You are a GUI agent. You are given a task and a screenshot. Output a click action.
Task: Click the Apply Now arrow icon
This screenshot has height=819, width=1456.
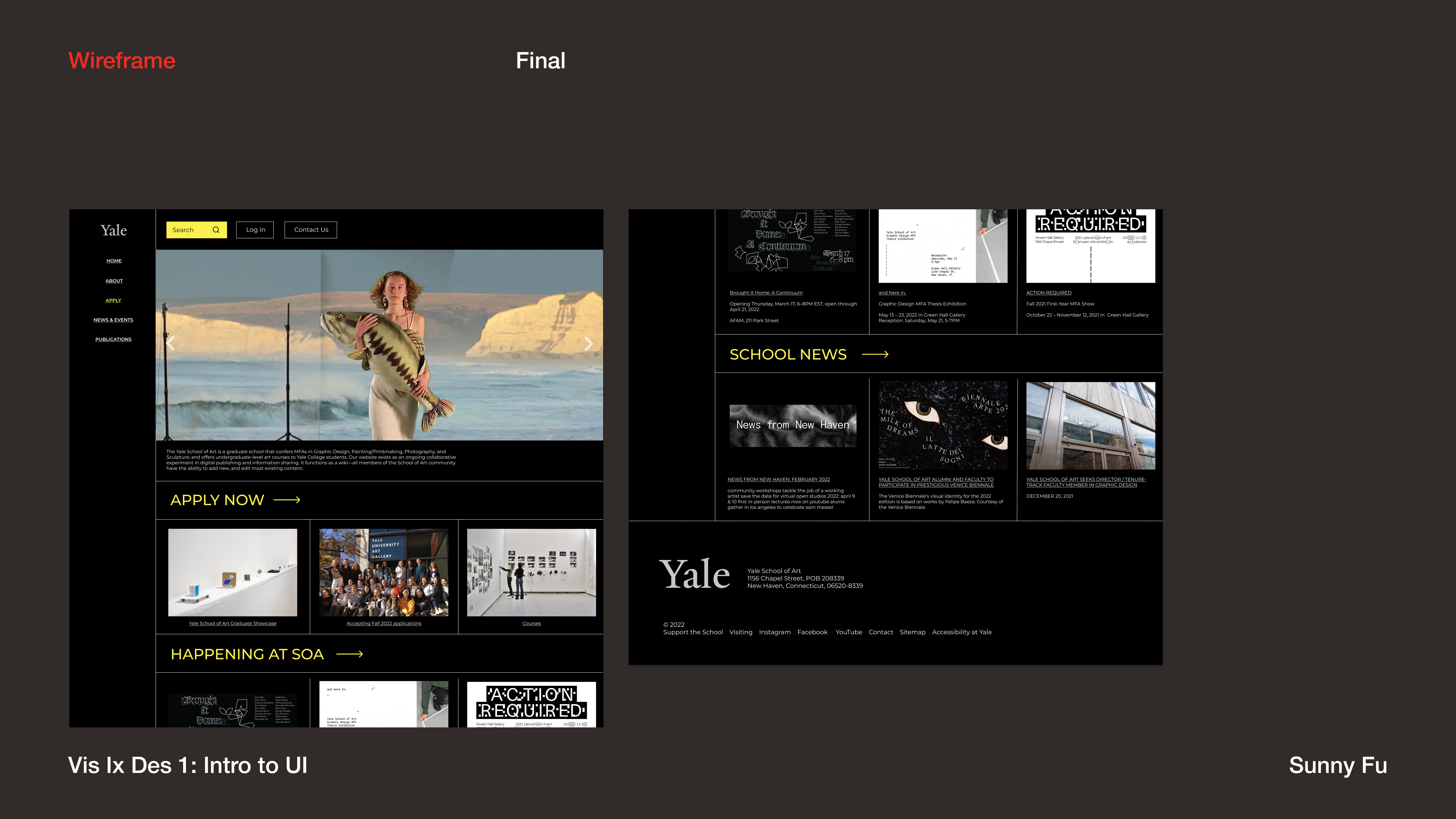coord(287,500)
